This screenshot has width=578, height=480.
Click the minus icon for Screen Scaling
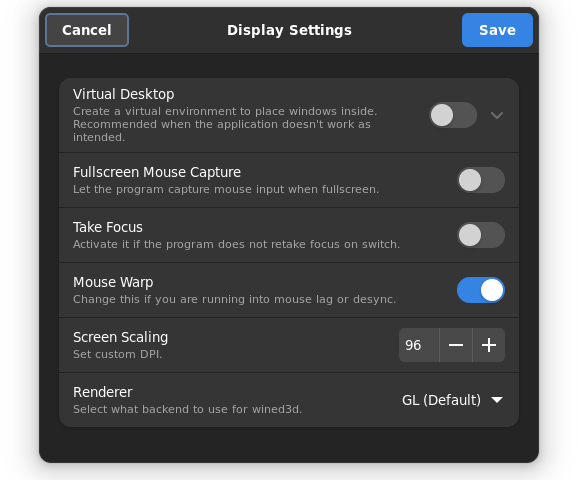[456, 345]
